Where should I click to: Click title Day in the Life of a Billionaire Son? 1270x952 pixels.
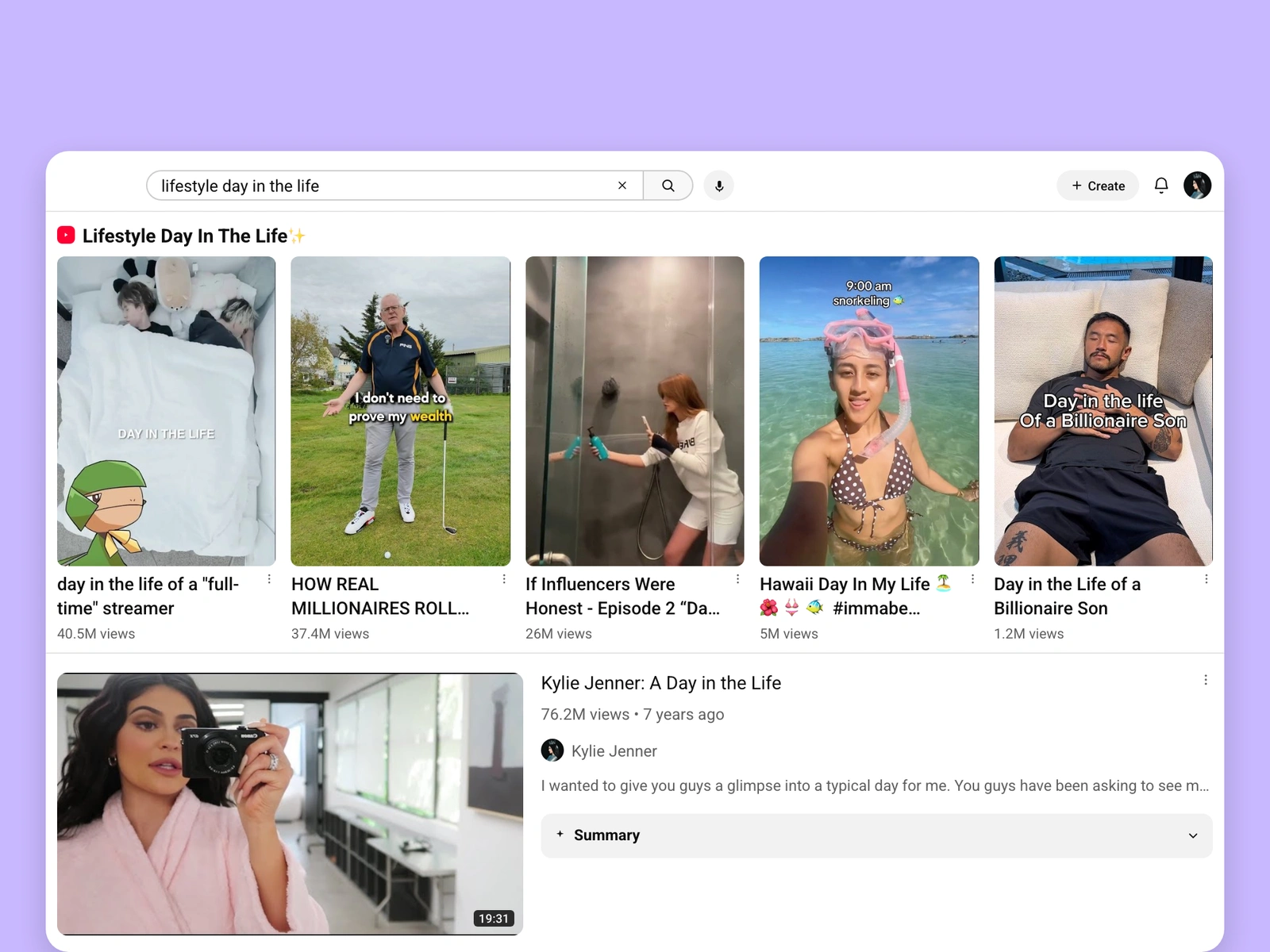click(1068, 596)
